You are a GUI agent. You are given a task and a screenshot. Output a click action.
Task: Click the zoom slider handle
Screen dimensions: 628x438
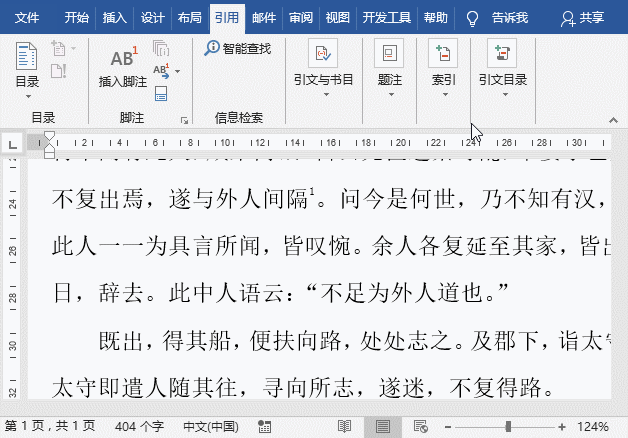point(508,427)
